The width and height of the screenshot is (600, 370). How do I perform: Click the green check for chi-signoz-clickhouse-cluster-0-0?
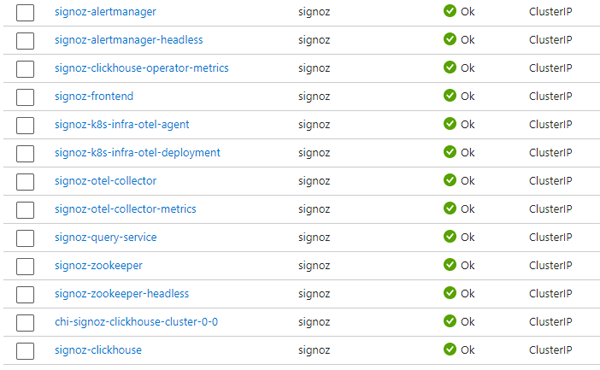(x=450, y=321)
